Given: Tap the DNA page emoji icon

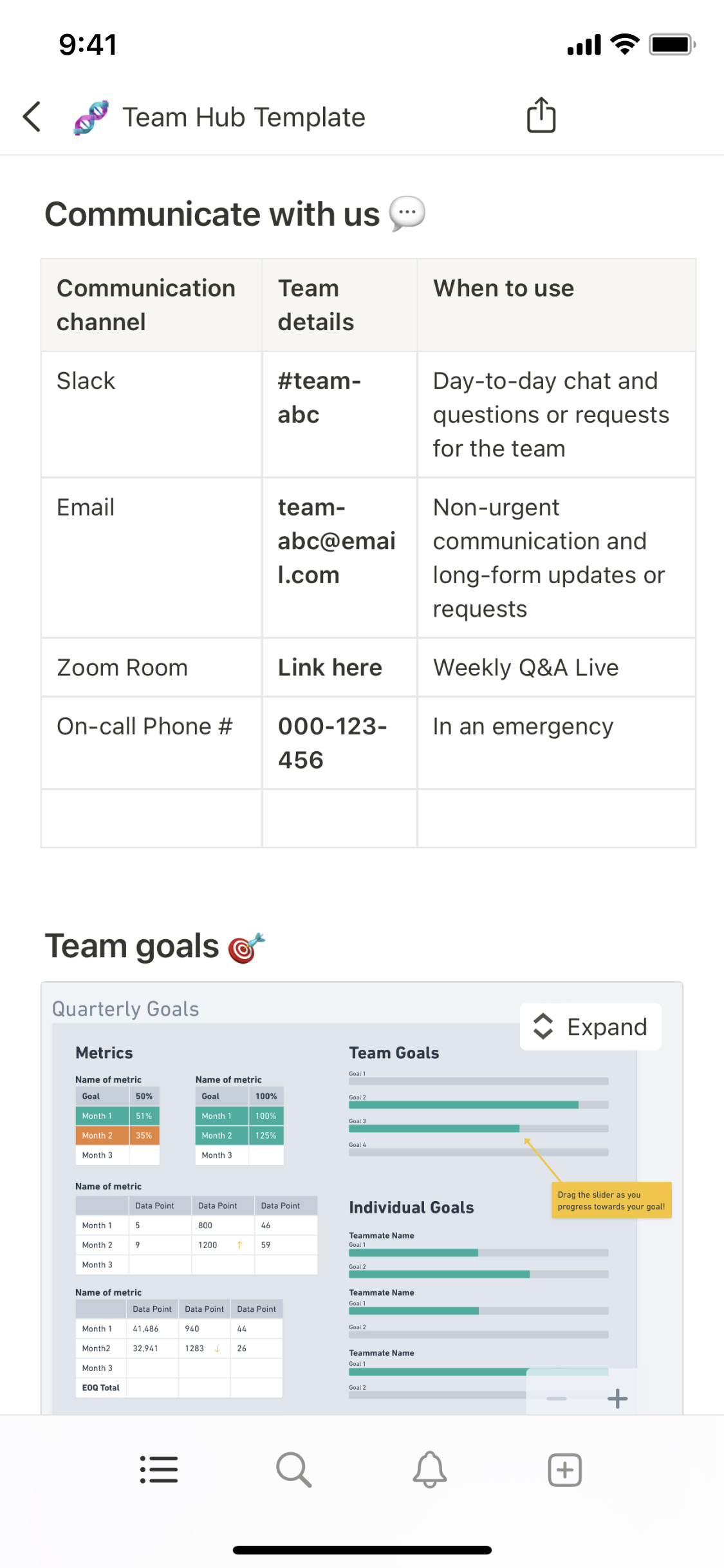Looking at the screenshot, I should click(91, 117).
